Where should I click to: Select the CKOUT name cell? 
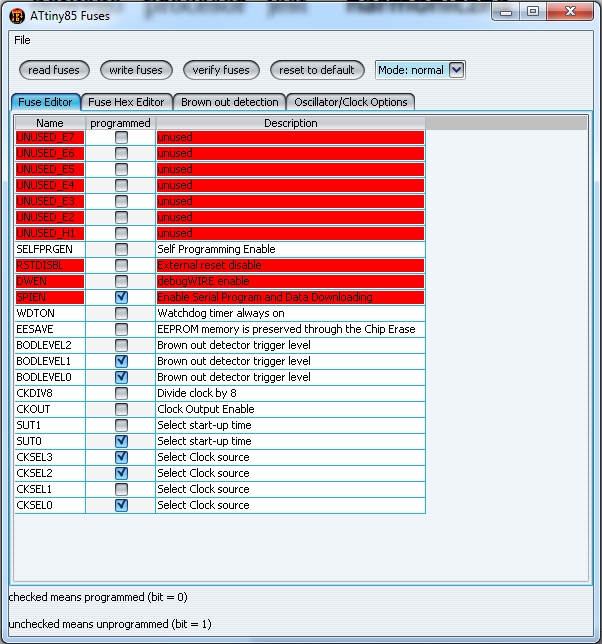pos(50,409)
